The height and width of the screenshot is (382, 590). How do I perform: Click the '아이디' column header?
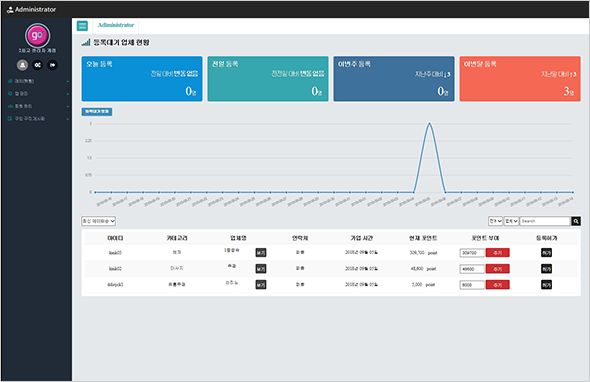point(115,238)
